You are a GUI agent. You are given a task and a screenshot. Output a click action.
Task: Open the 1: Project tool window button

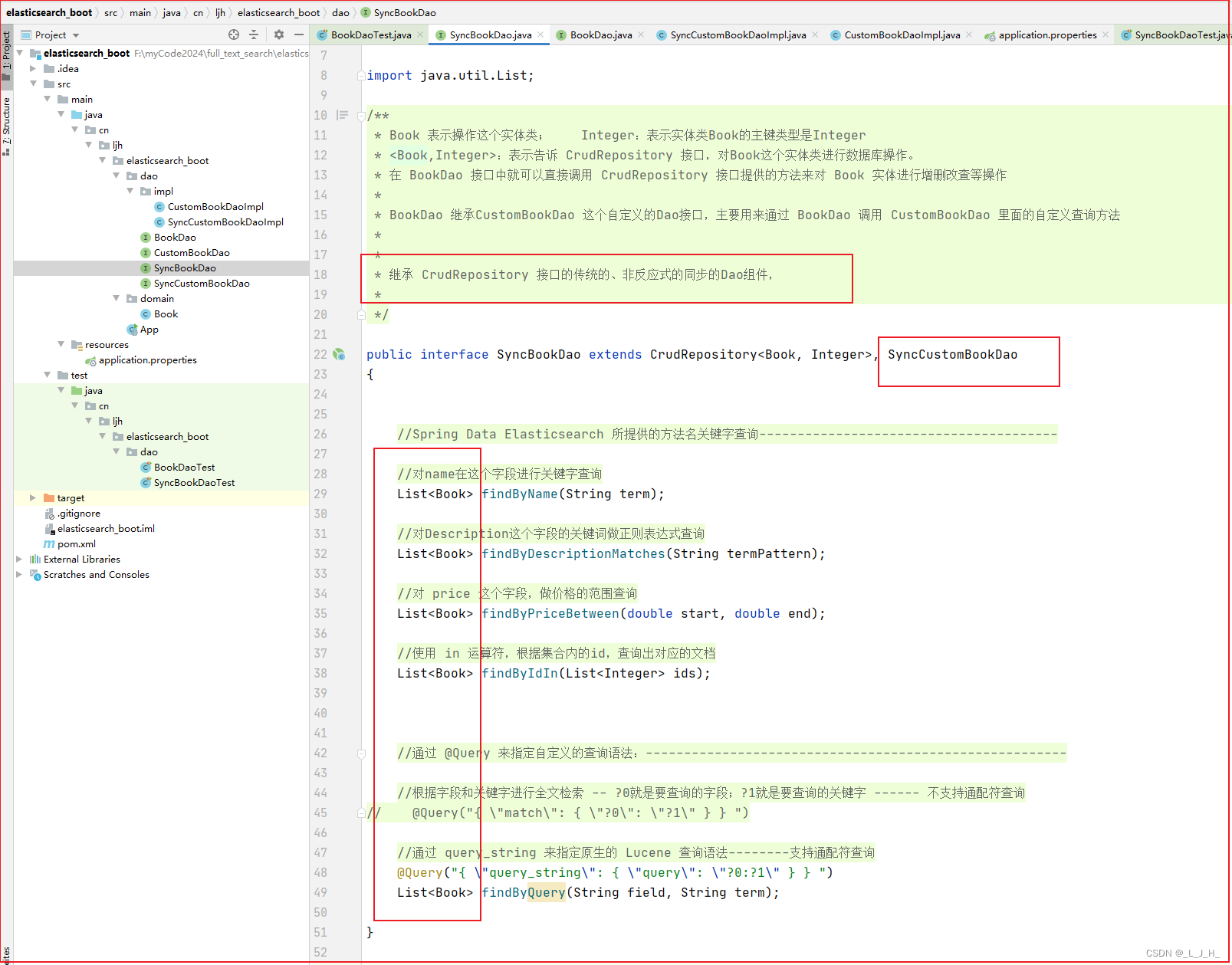6,55
